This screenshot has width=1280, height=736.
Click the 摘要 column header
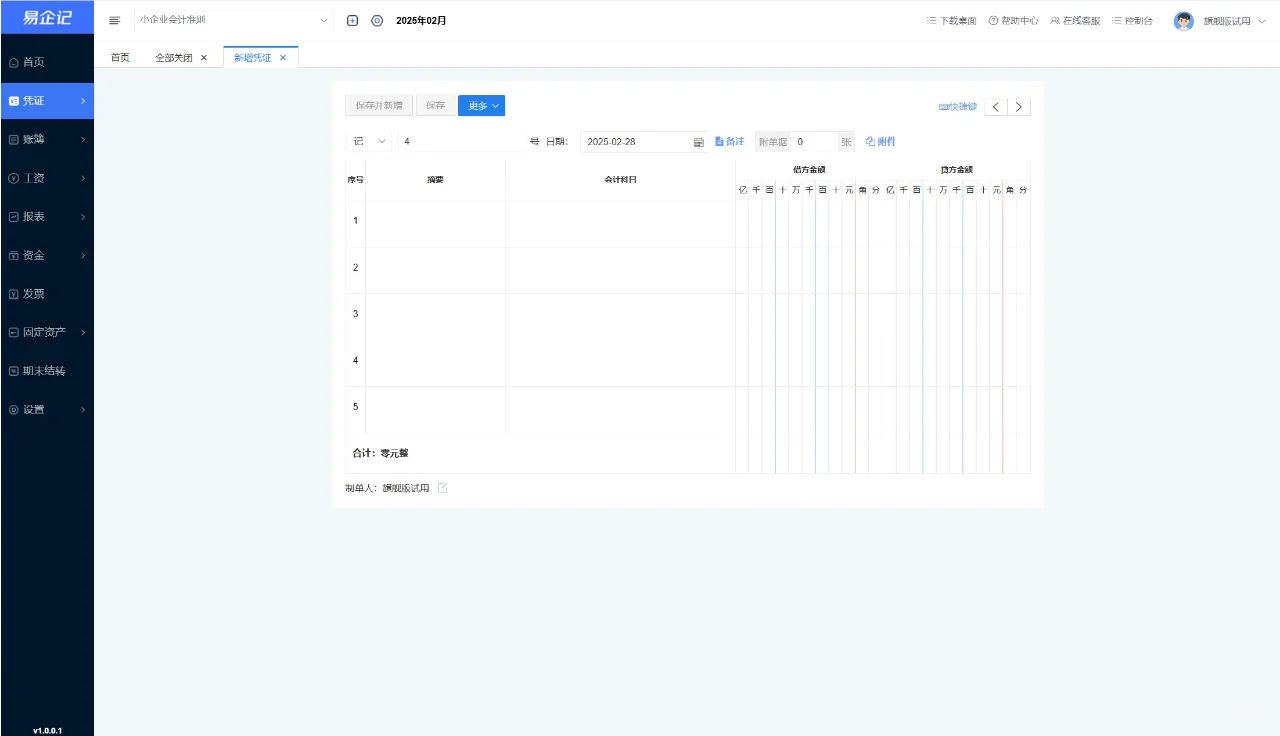(x=435, y=180)
